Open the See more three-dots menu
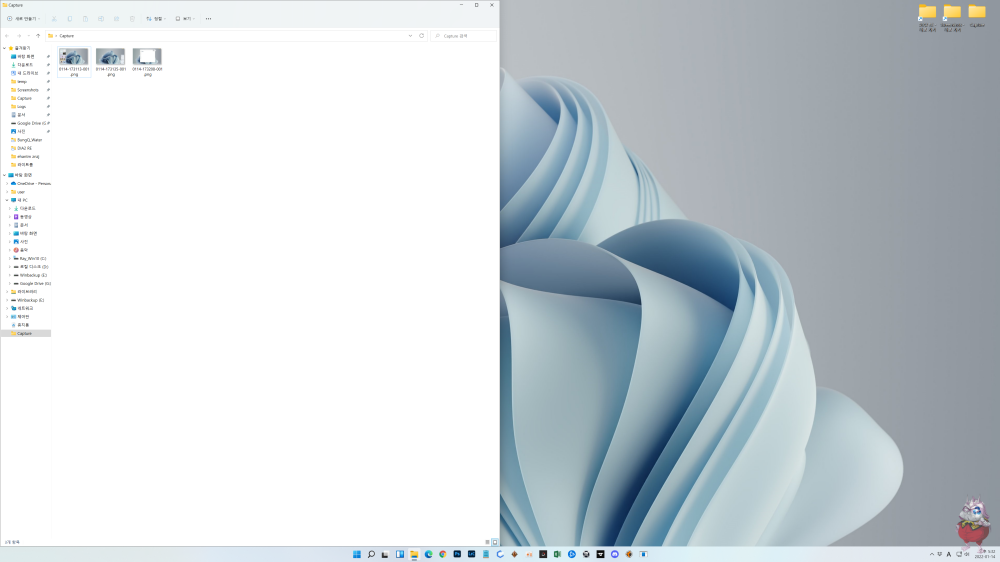The image size is (1000, 562). [209, 18]
